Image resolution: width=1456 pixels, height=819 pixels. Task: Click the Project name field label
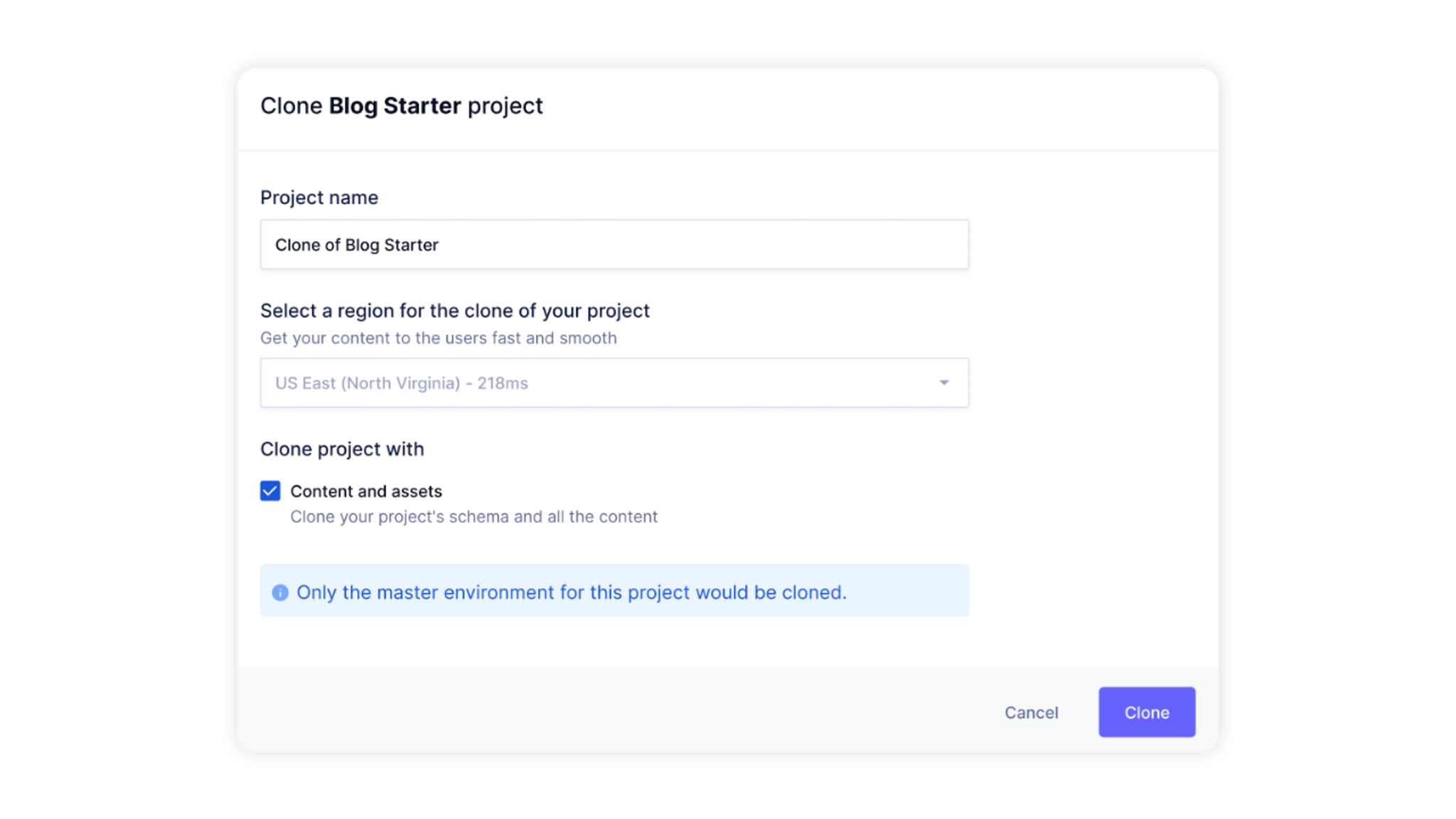pyautogui.click(x=319, y=198)
